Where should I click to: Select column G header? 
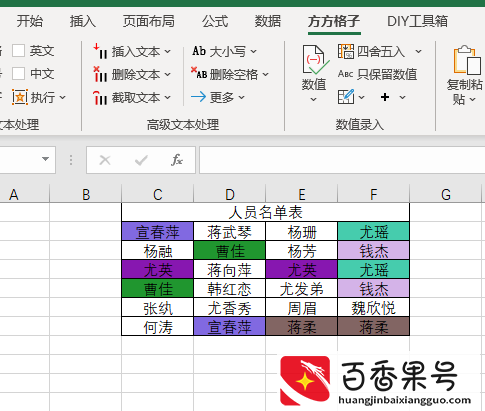(446, 194)
